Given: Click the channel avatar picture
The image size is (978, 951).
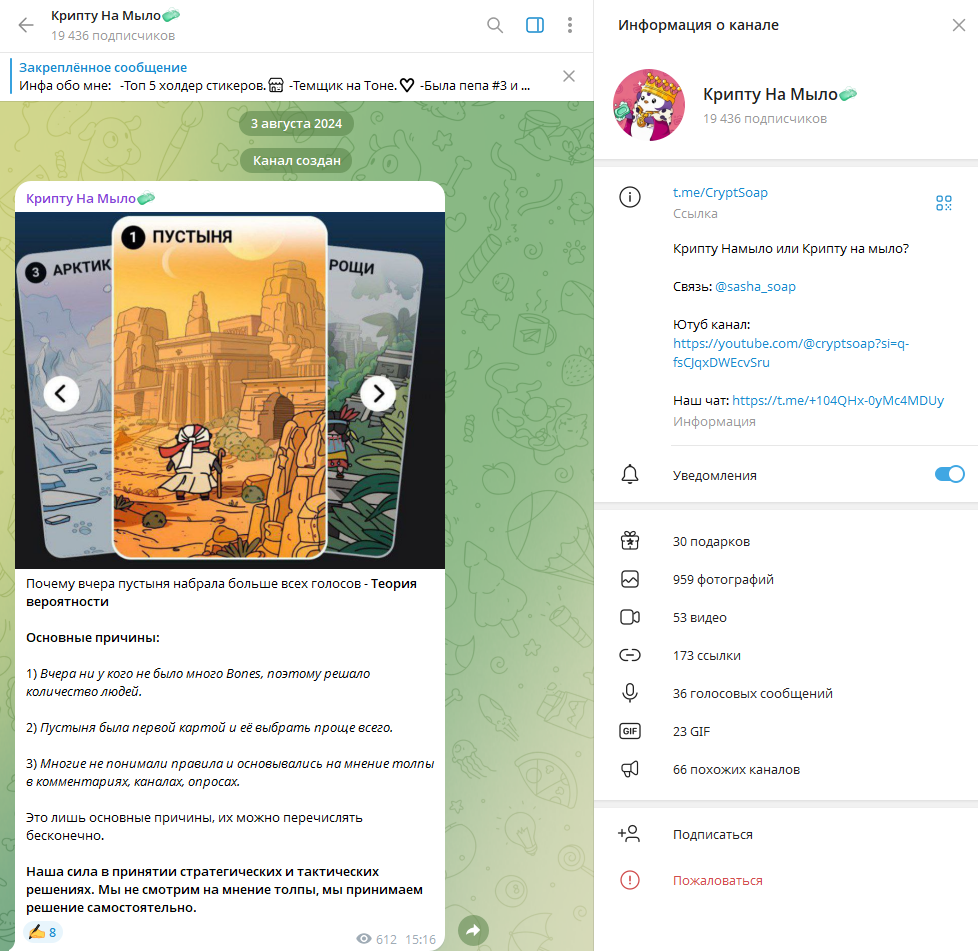Looking at the screenshot, I should click(x=649, y=105).
